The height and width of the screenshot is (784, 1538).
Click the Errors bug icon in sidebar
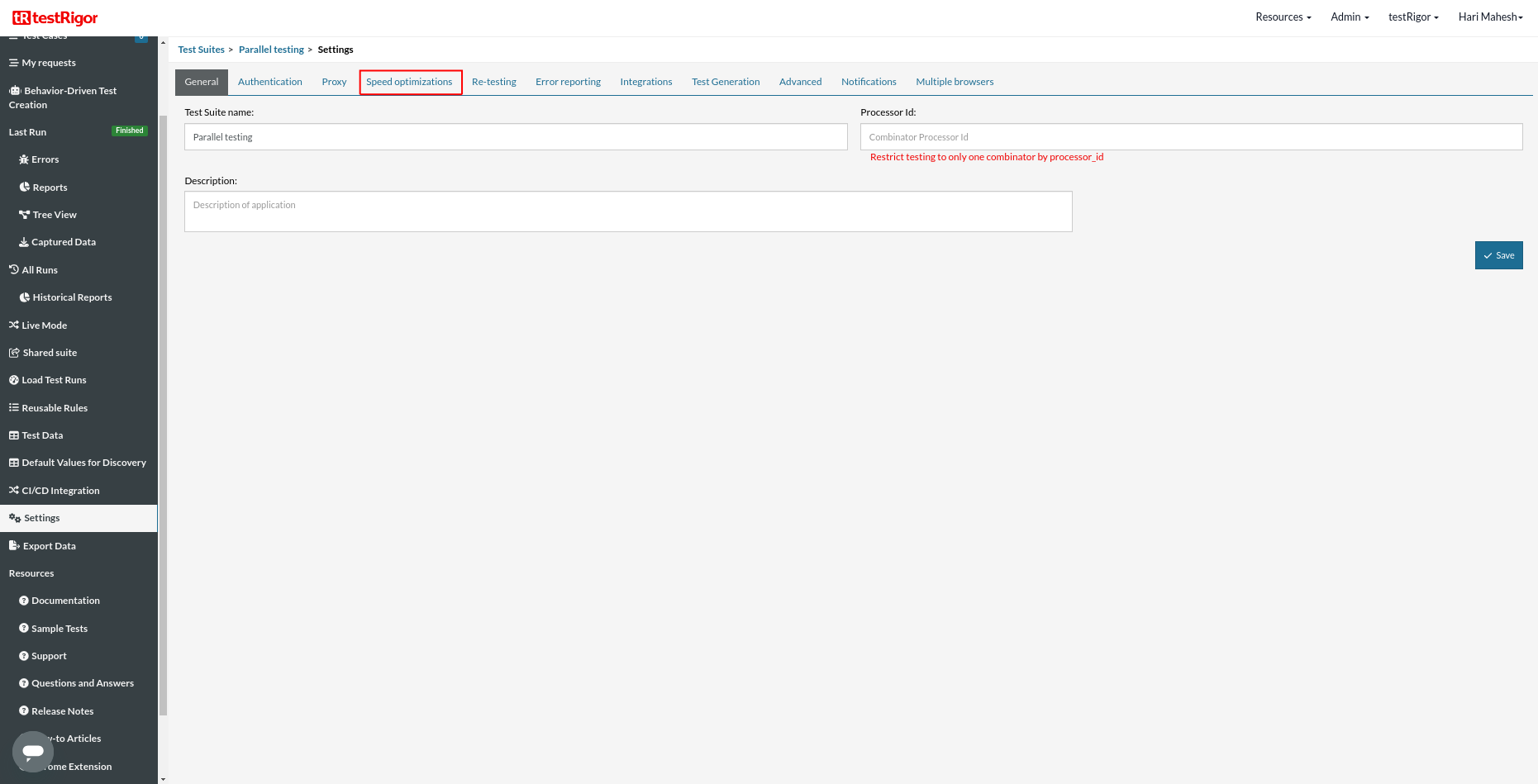(24, 159)
